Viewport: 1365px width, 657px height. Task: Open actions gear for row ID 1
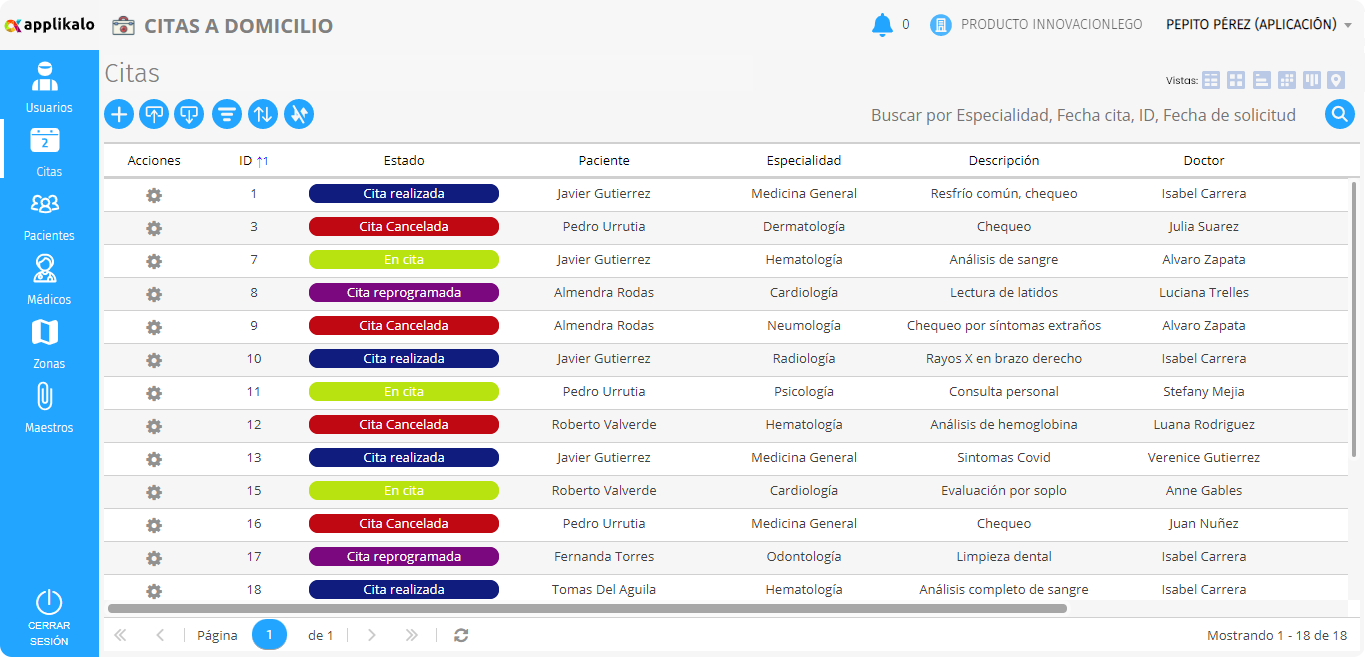pos(154,195)
